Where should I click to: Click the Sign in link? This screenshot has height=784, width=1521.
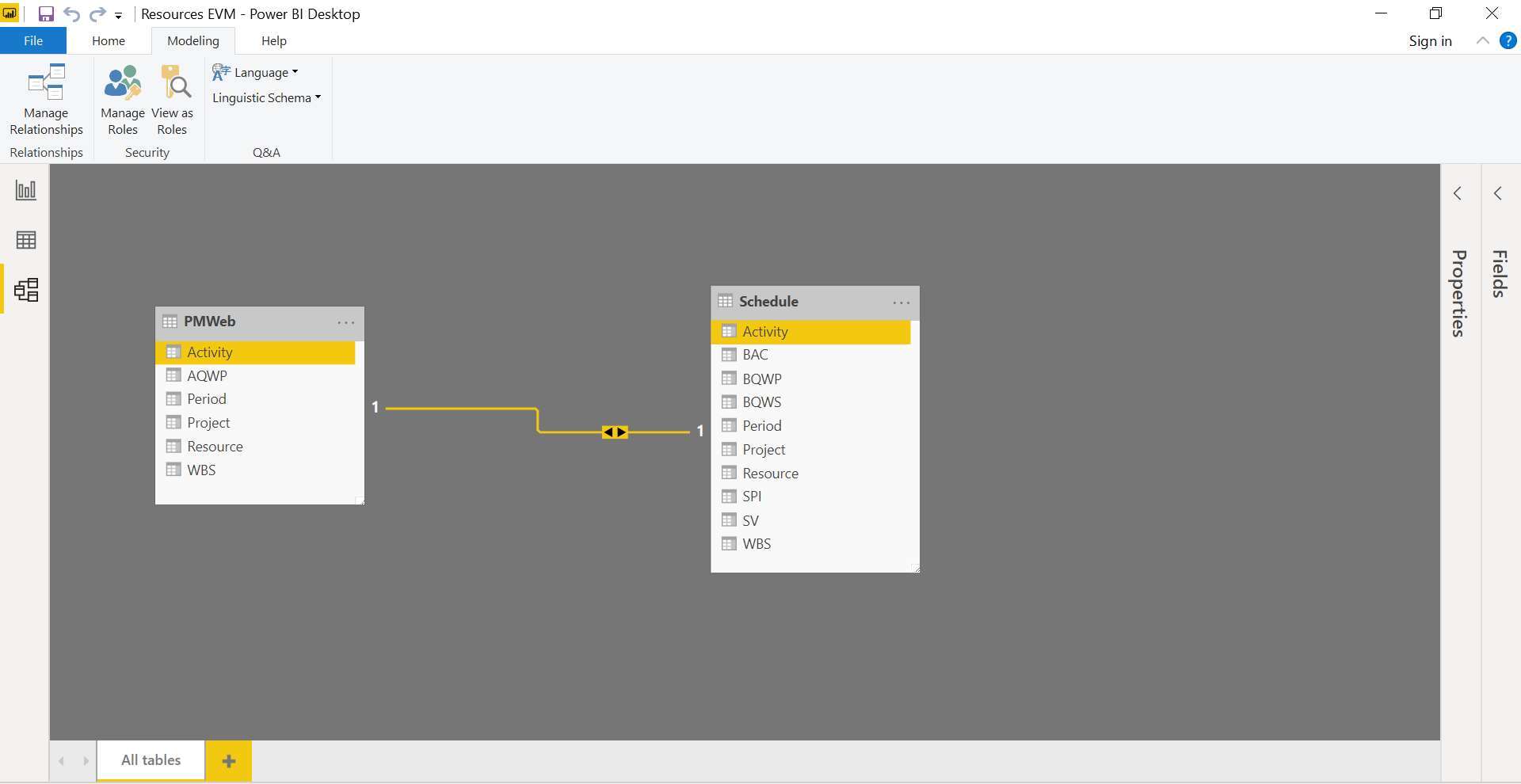click(1430, 40)
